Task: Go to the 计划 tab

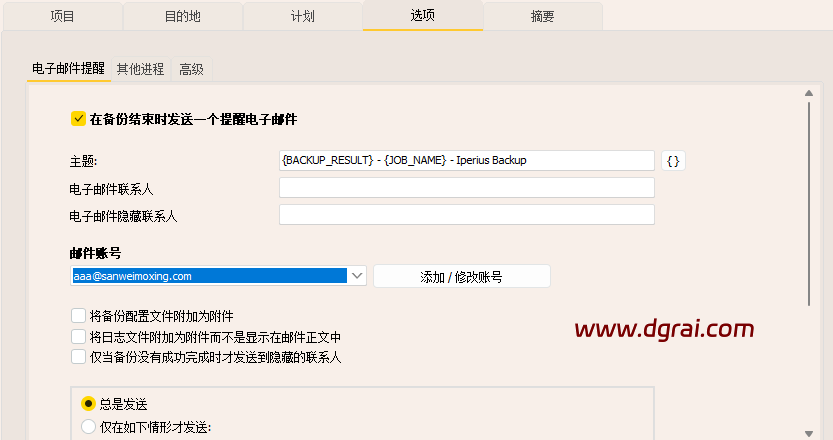Action: (x=302, y=16)
